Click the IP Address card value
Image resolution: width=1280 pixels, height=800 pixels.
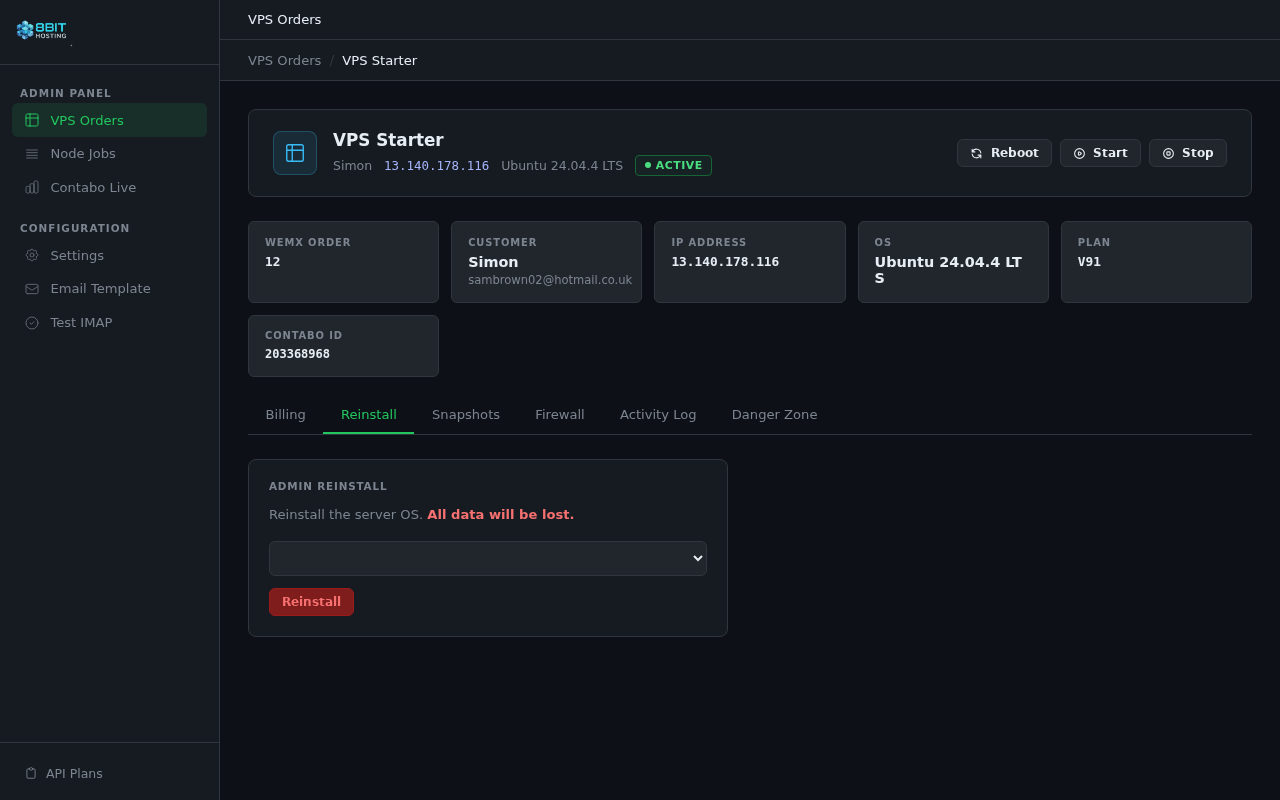(725, 262)
